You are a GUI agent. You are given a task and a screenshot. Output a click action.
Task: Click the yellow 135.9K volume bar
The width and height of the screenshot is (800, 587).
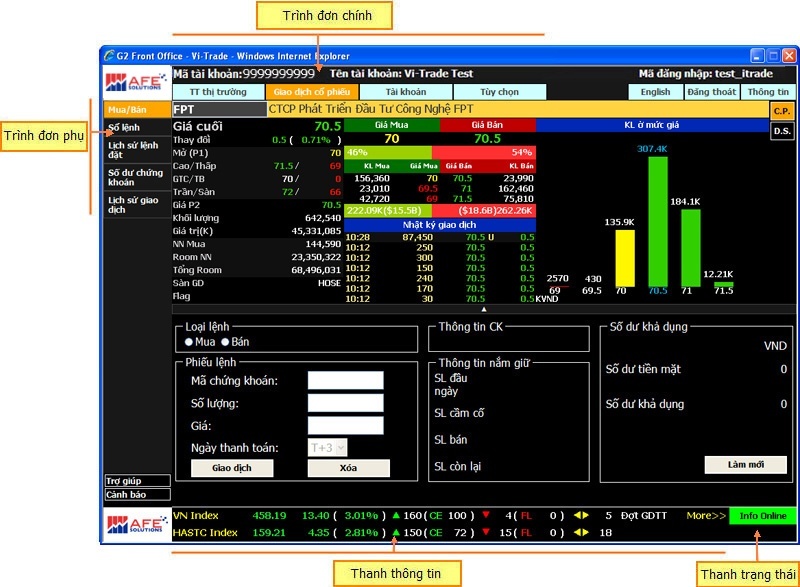click(x=625, y=258)
